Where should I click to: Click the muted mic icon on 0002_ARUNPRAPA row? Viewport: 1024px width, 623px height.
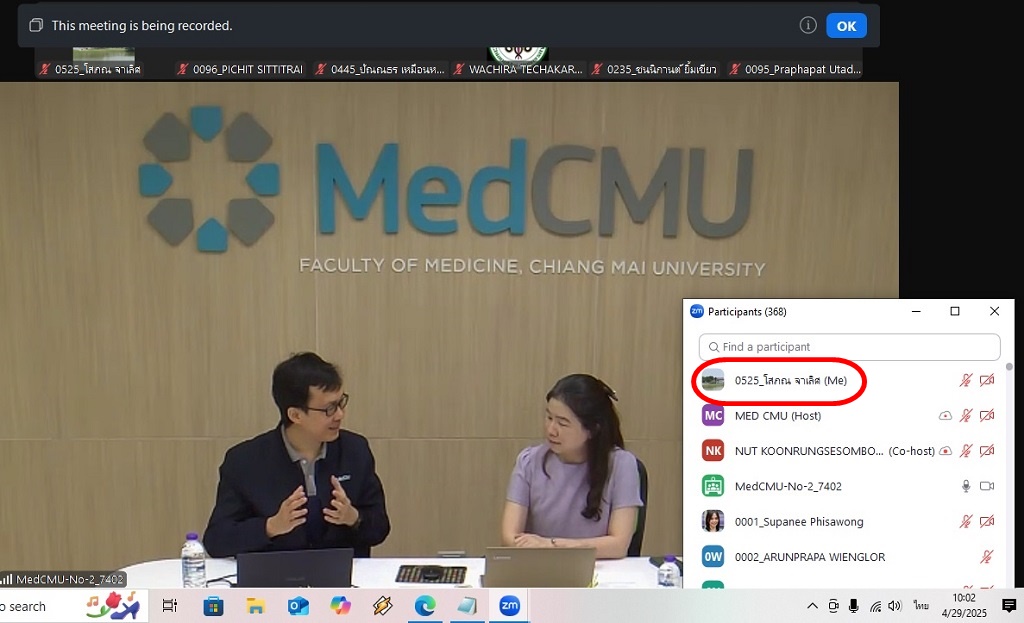(986, 556)
